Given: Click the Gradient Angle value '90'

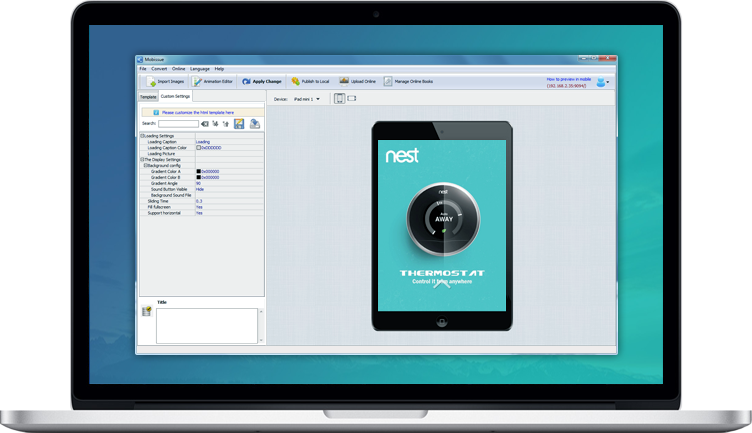Looking at the screenshot, I should click(x=199, y=183).
